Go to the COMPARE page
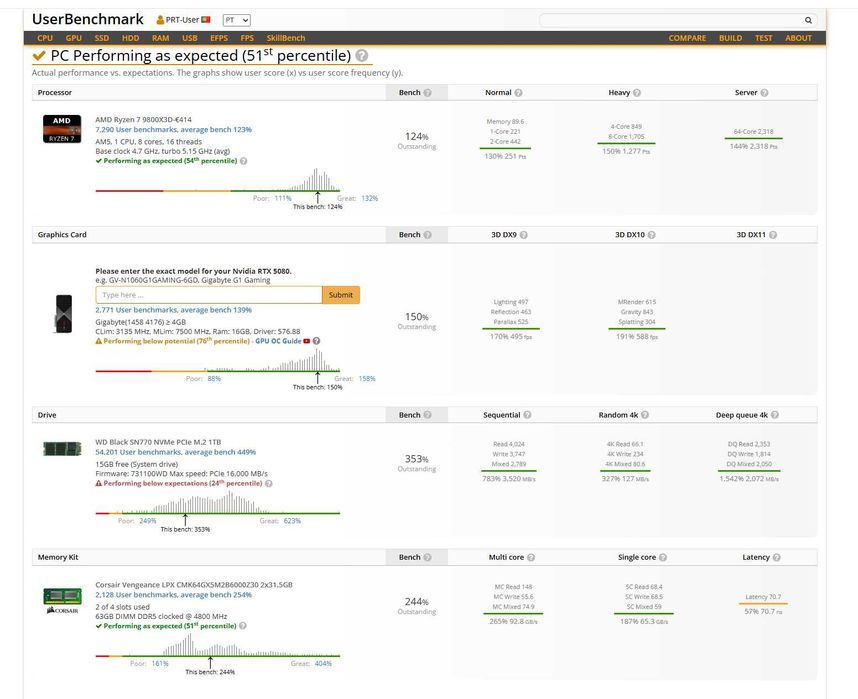Viewport: 858px width, 699px height. (687, 38)
